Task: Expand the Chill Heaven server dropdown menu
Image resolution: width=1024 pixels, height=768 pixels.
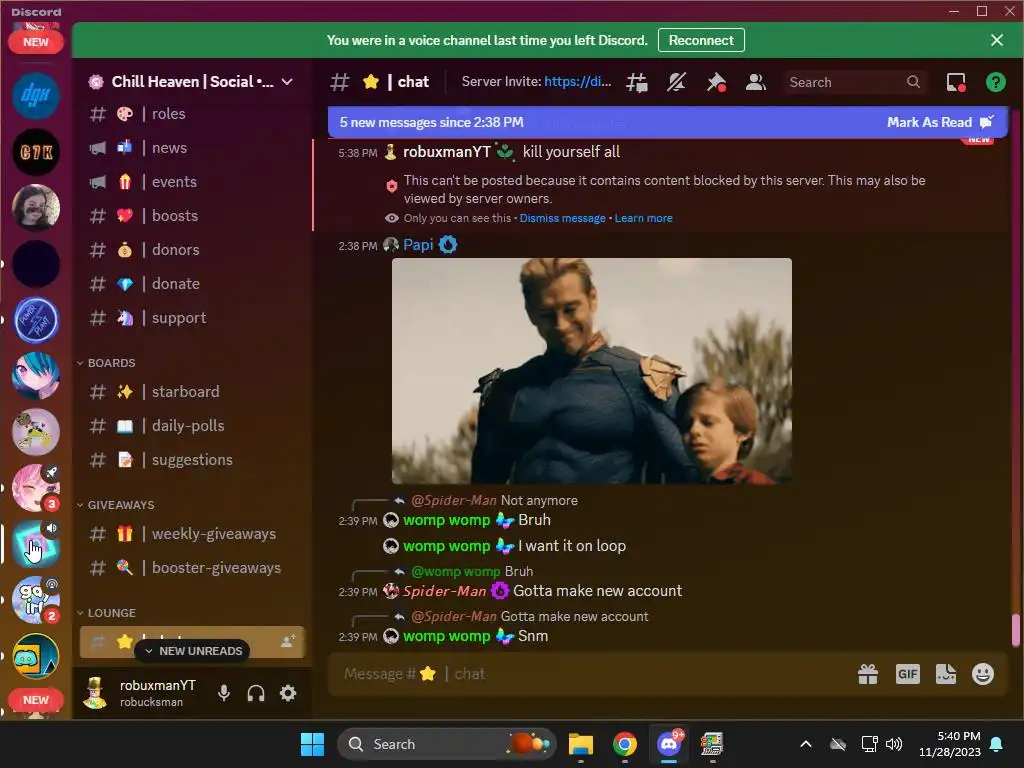Action: click(287, 82)
